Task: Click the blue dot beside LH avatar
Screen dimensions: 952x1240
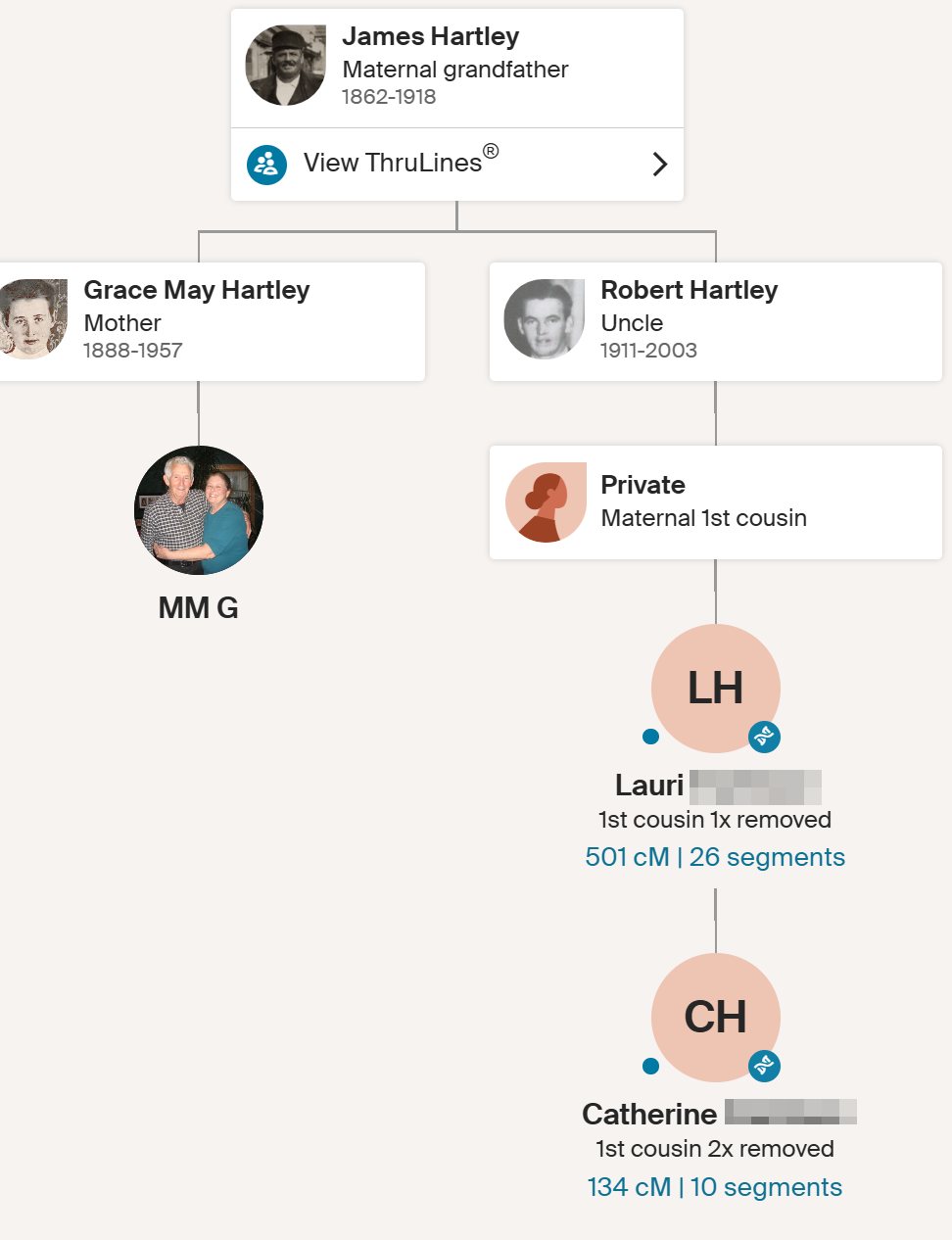Action: [650, 737]
